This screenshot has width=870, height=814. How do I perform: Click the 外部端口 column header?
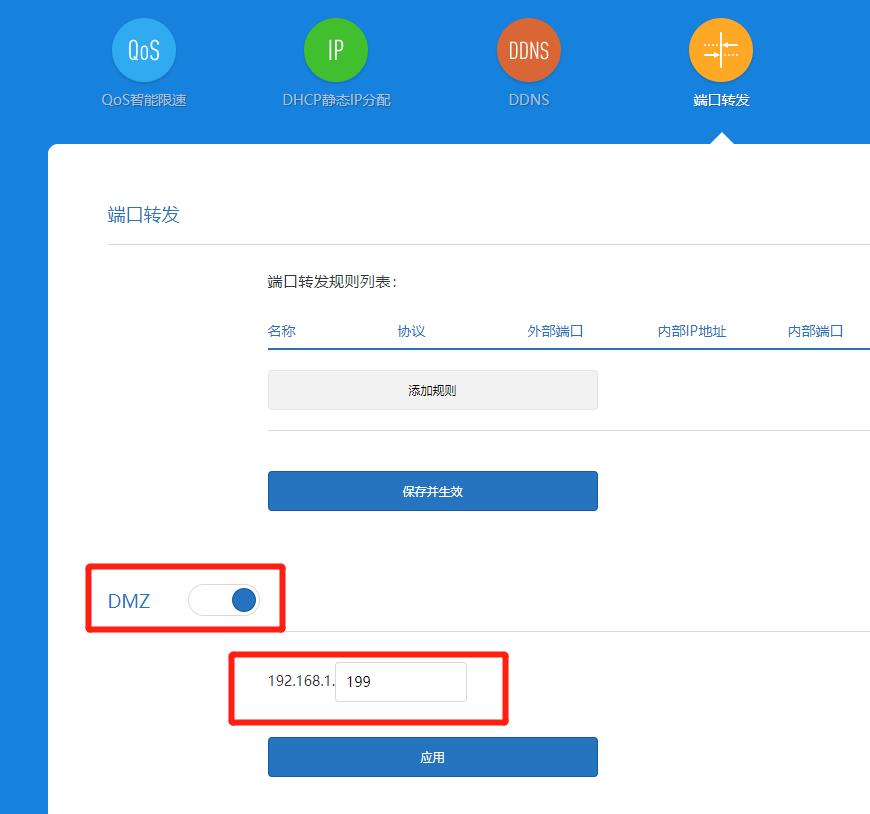pyautogui.click(x=555, y=331)
